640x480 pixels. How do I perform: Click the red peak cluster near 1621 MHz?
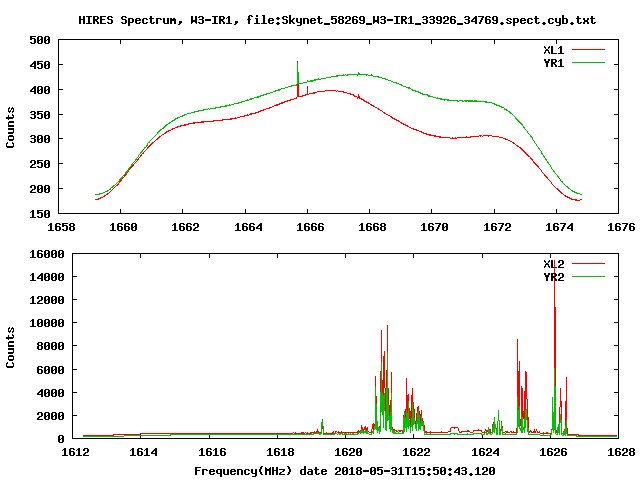[x=384, y=378]
